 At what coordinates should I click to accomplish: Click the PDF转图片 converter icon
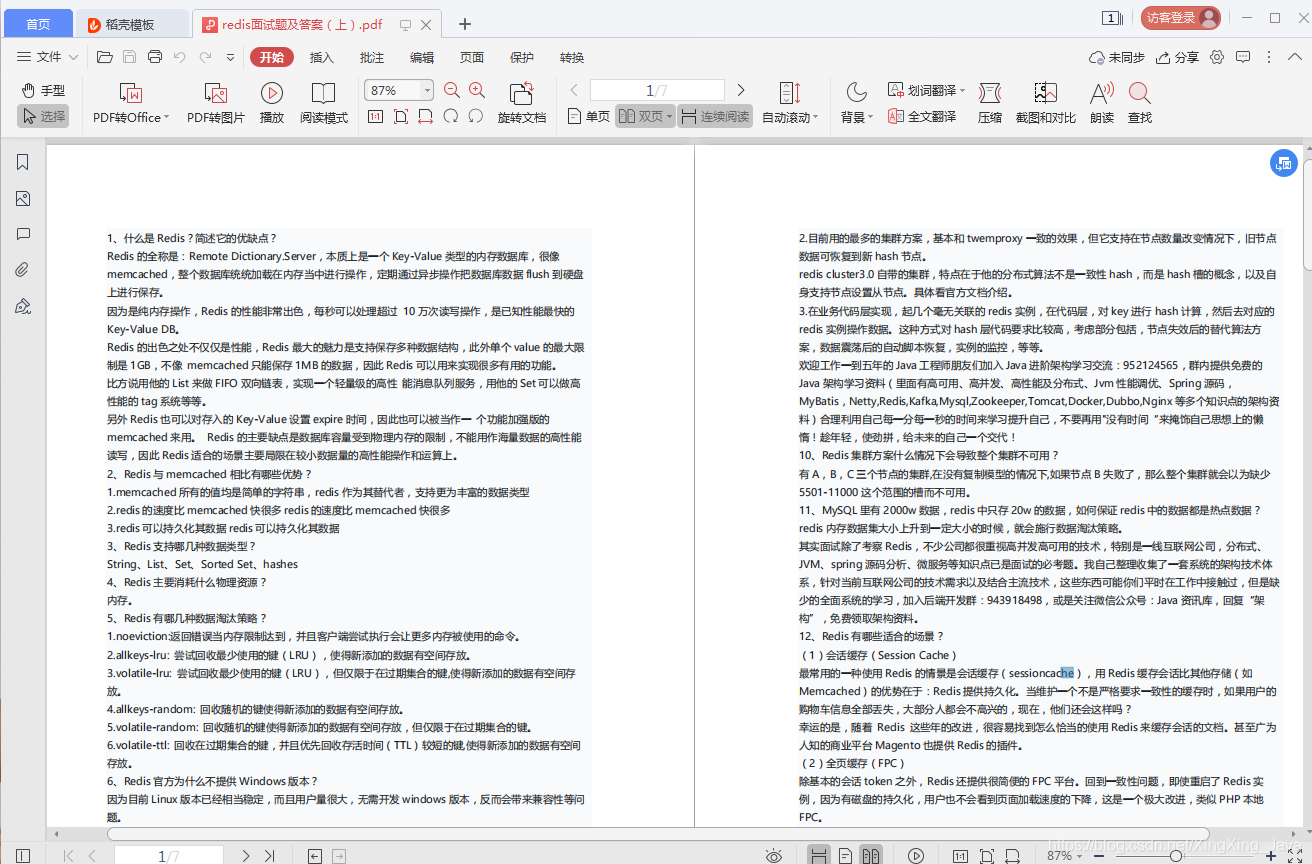[x=216, y=93]
